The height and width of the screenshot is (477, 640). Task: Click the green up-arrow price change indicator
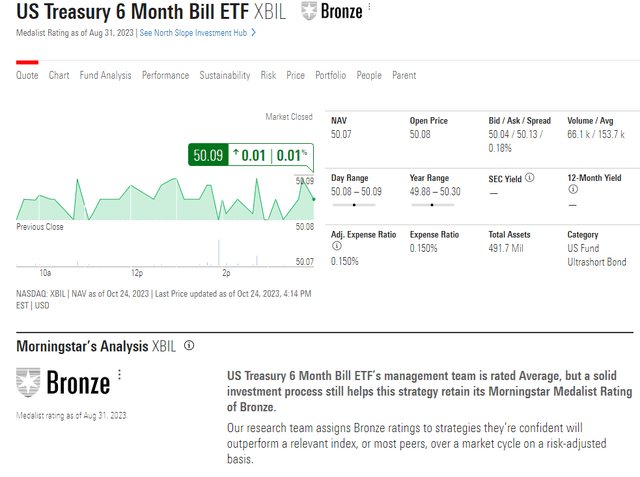click(x=237, y=155)
